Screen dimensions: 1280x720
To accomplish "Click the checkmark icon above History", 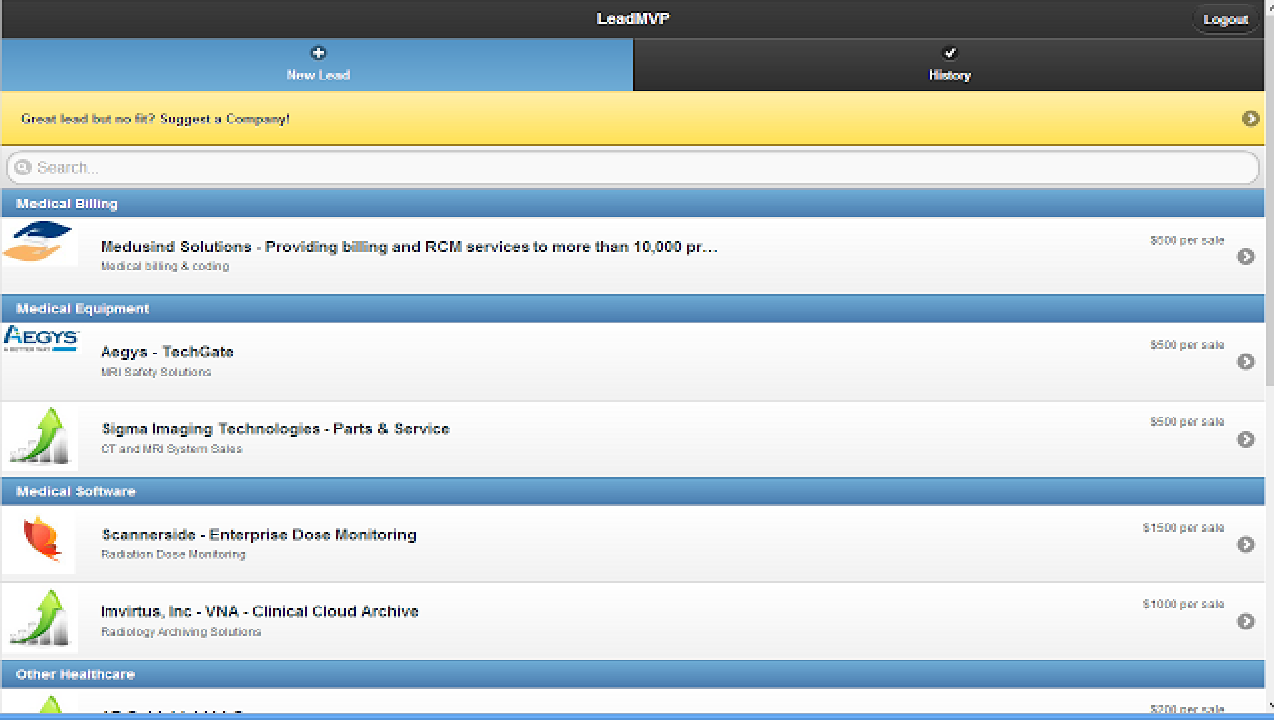I will click(x=950, y=53).
